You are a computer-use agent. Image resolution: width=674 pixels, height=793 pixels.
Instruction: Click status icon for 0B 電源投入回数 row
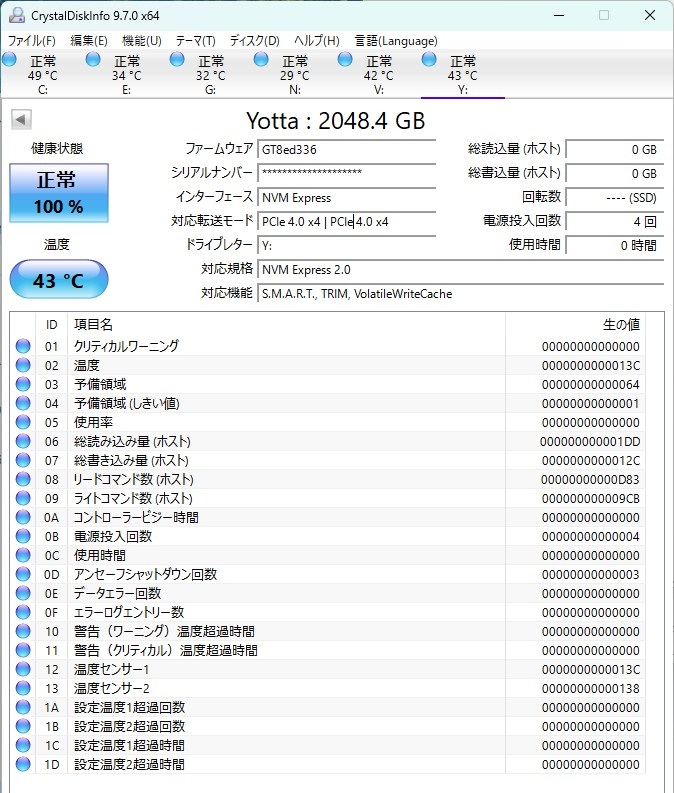(23, 537)
